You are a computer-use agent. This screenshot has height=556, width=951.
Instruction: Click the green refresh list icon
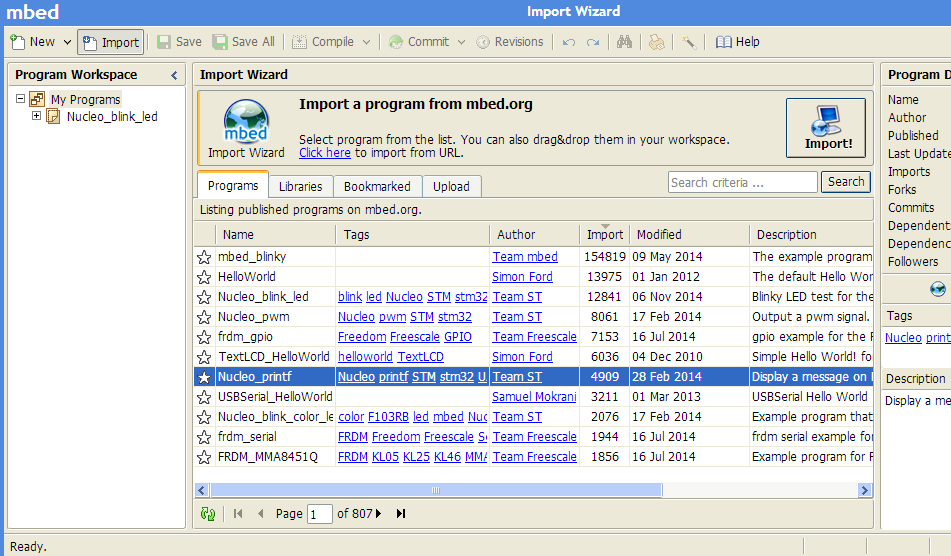pyautogui.click(x=208, y=514)
